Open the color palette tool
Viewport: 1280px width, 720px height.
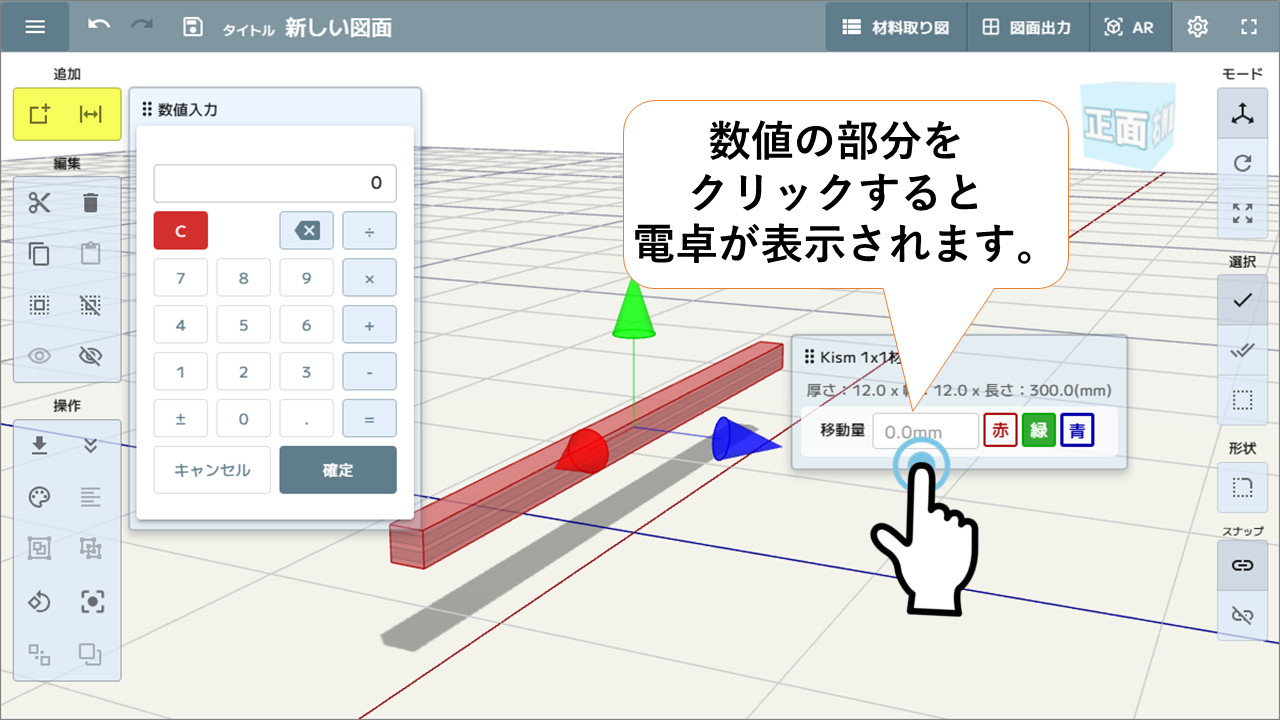[40, 497]
